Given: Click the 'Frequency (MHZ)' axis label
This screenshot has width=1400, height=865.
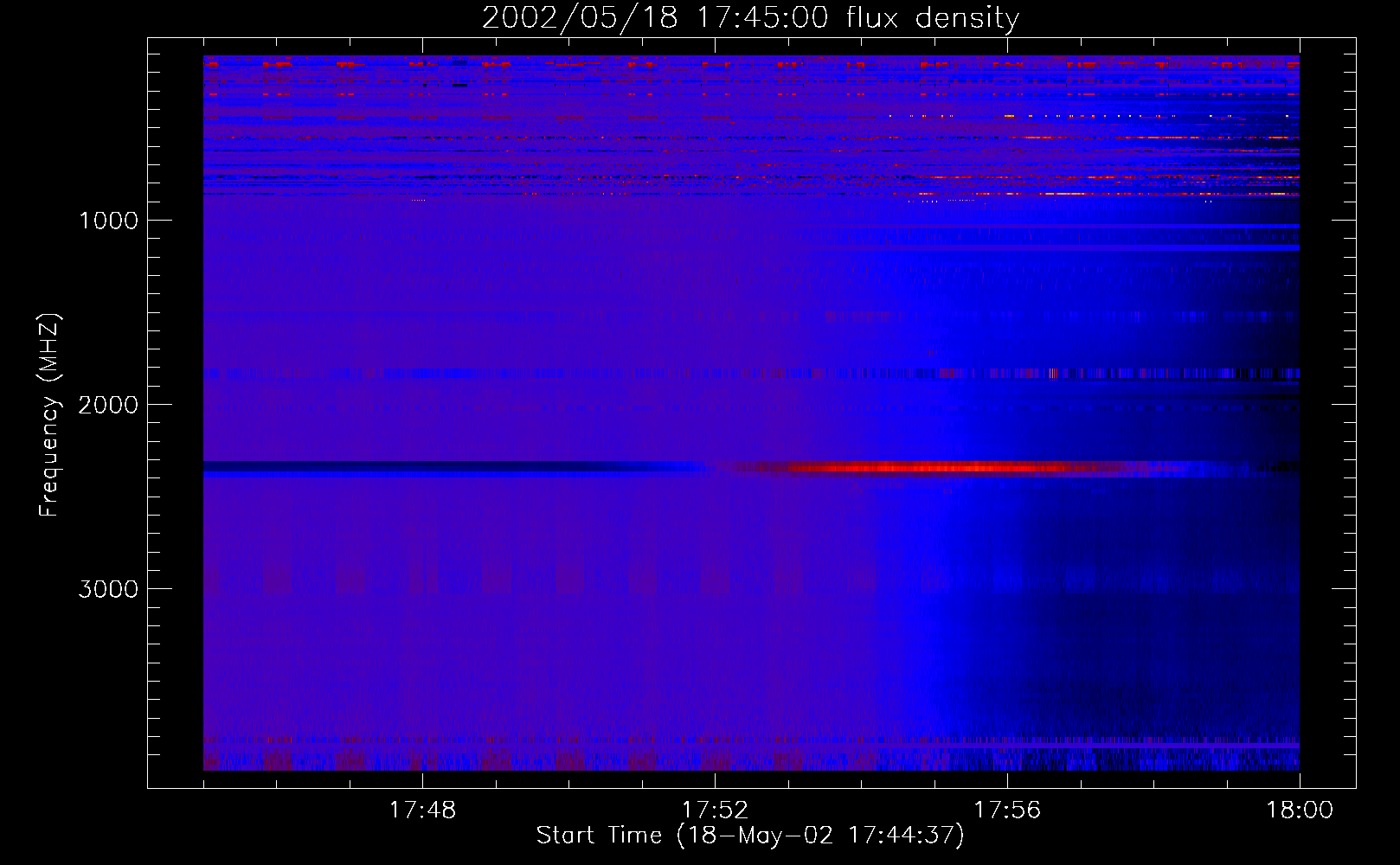Looking at the screenshot, I should point(50,415).
